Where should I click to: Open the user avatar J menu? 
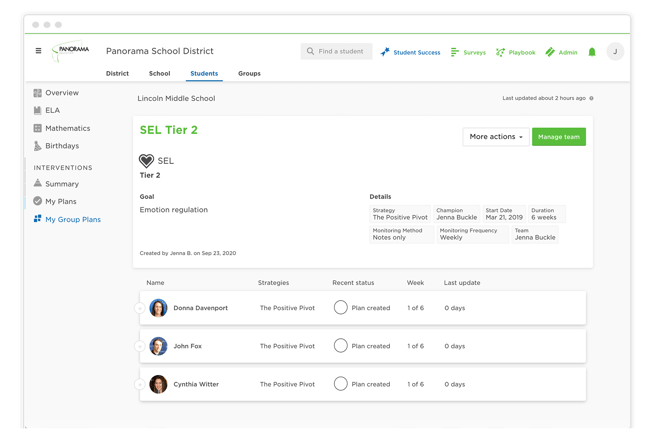tap(615, 51)
